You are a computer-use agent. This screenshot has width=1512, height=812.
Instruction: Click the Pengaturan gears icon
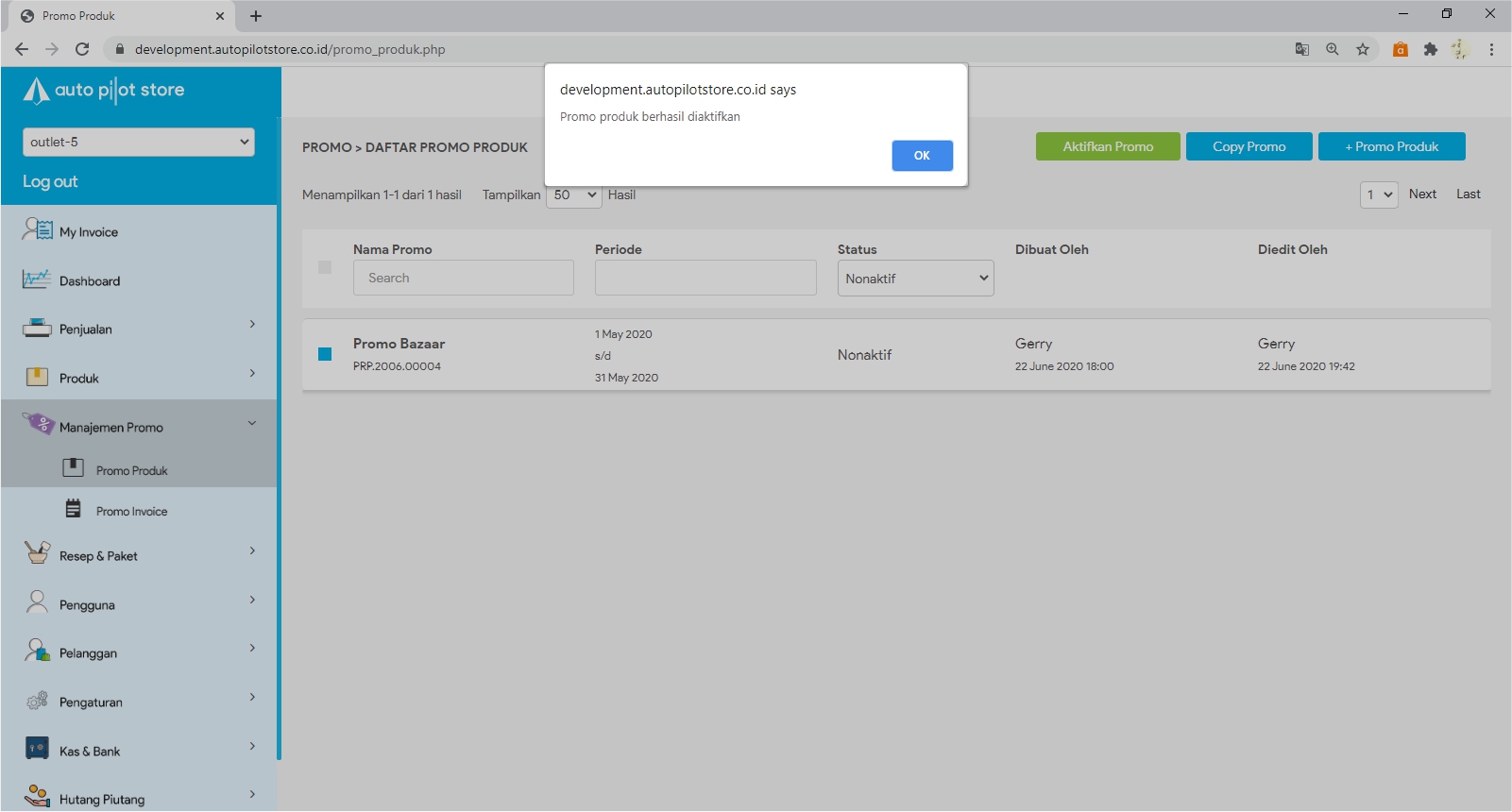pos(37,701)
